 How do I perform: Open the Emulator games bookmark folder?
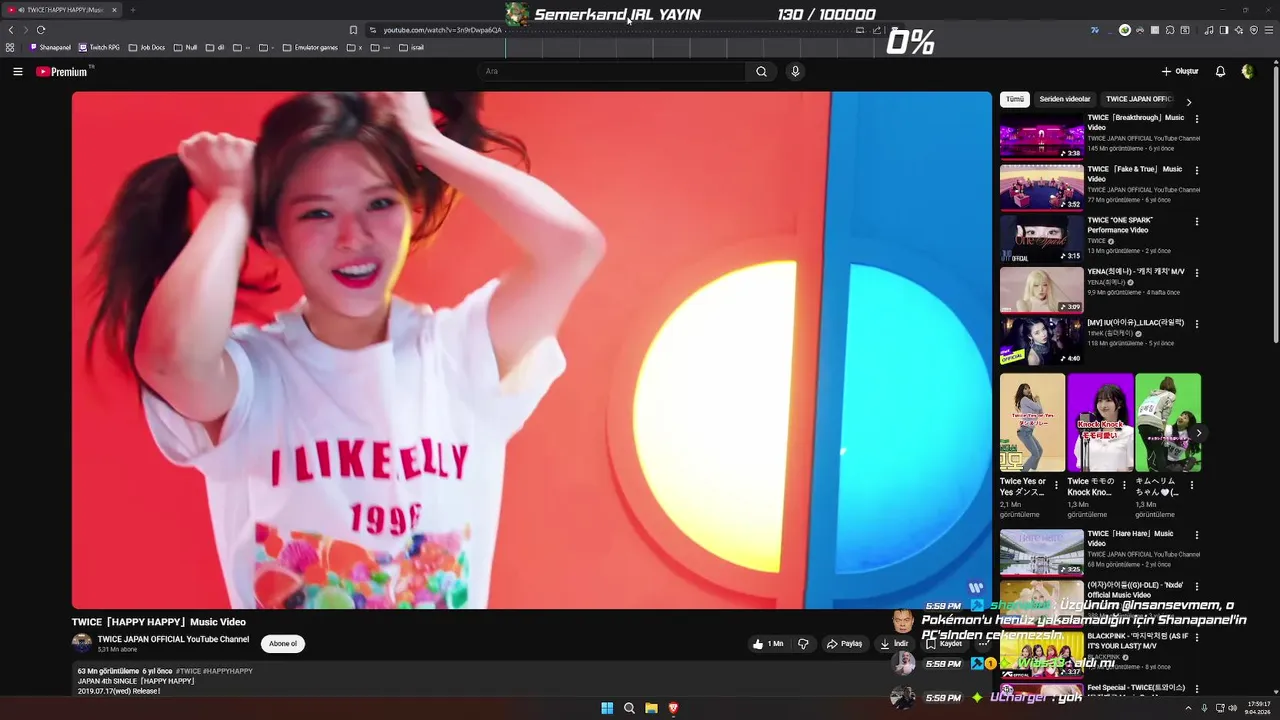(311, 47)
